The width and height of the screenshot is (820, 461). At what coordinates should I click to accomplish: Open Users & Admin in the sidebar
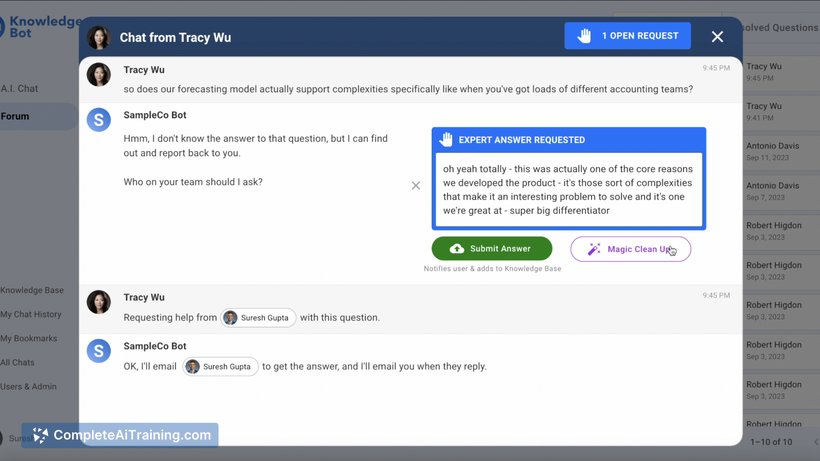[28, 386]
